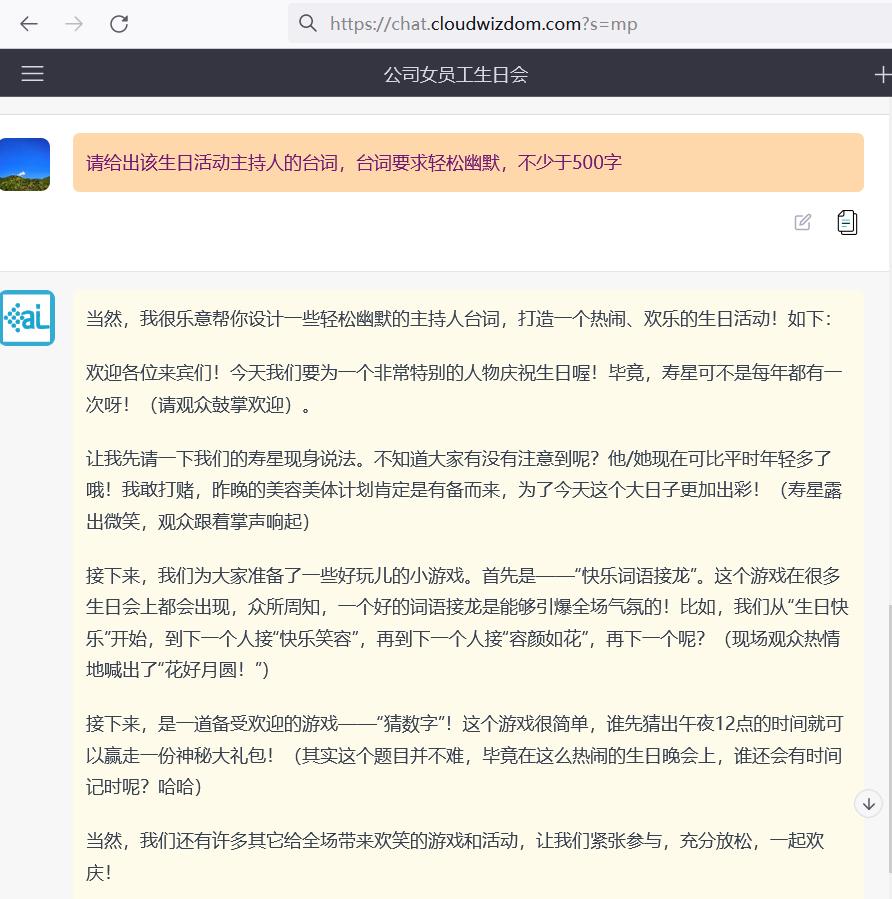Click the search magnifier in the address bar
The height and width of the screenshot is (899, 892).
308,22
